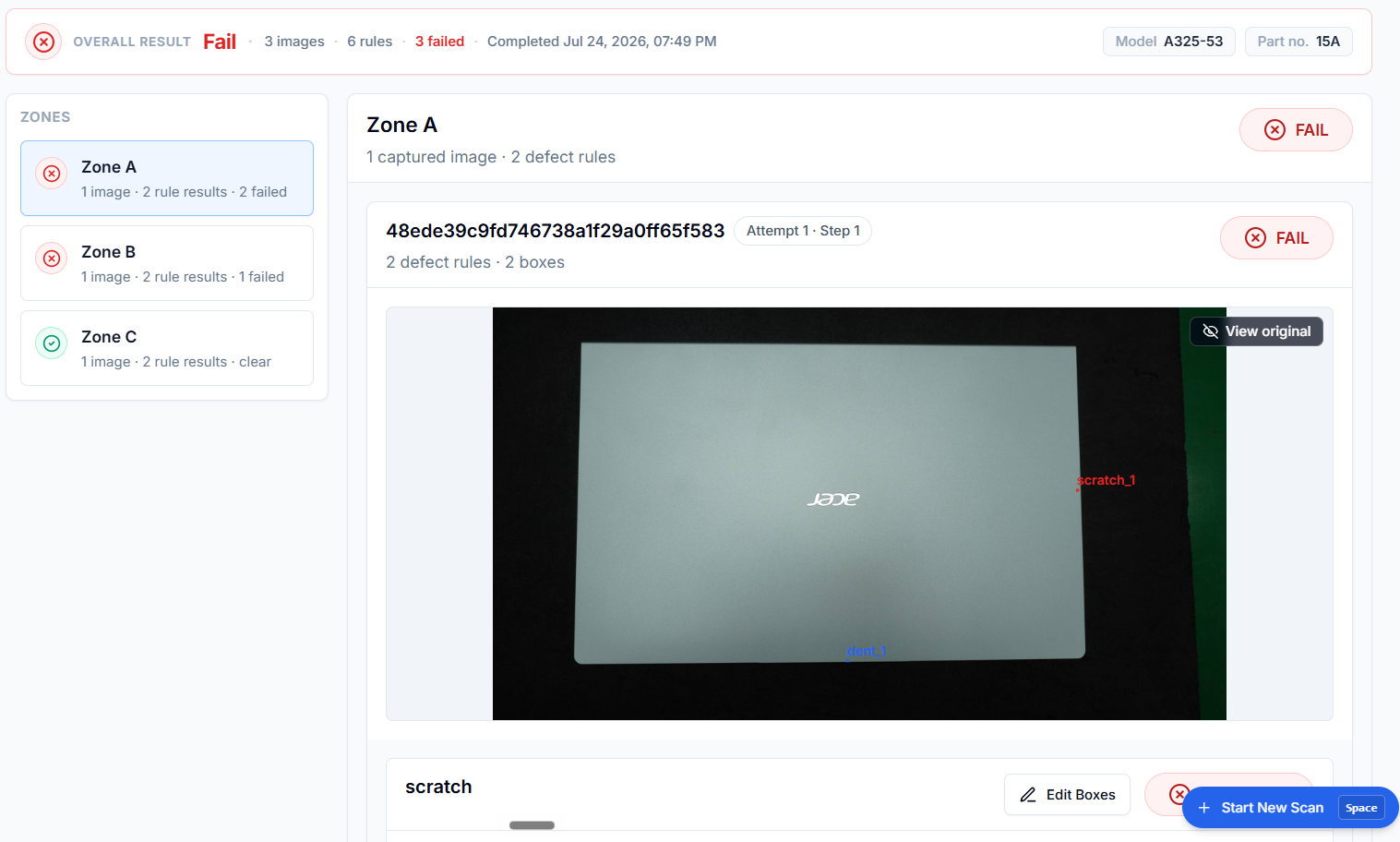Click the circled X icon in image FAIL badge
This screenshot has width=1400, height=842.
pos(1255,238)
